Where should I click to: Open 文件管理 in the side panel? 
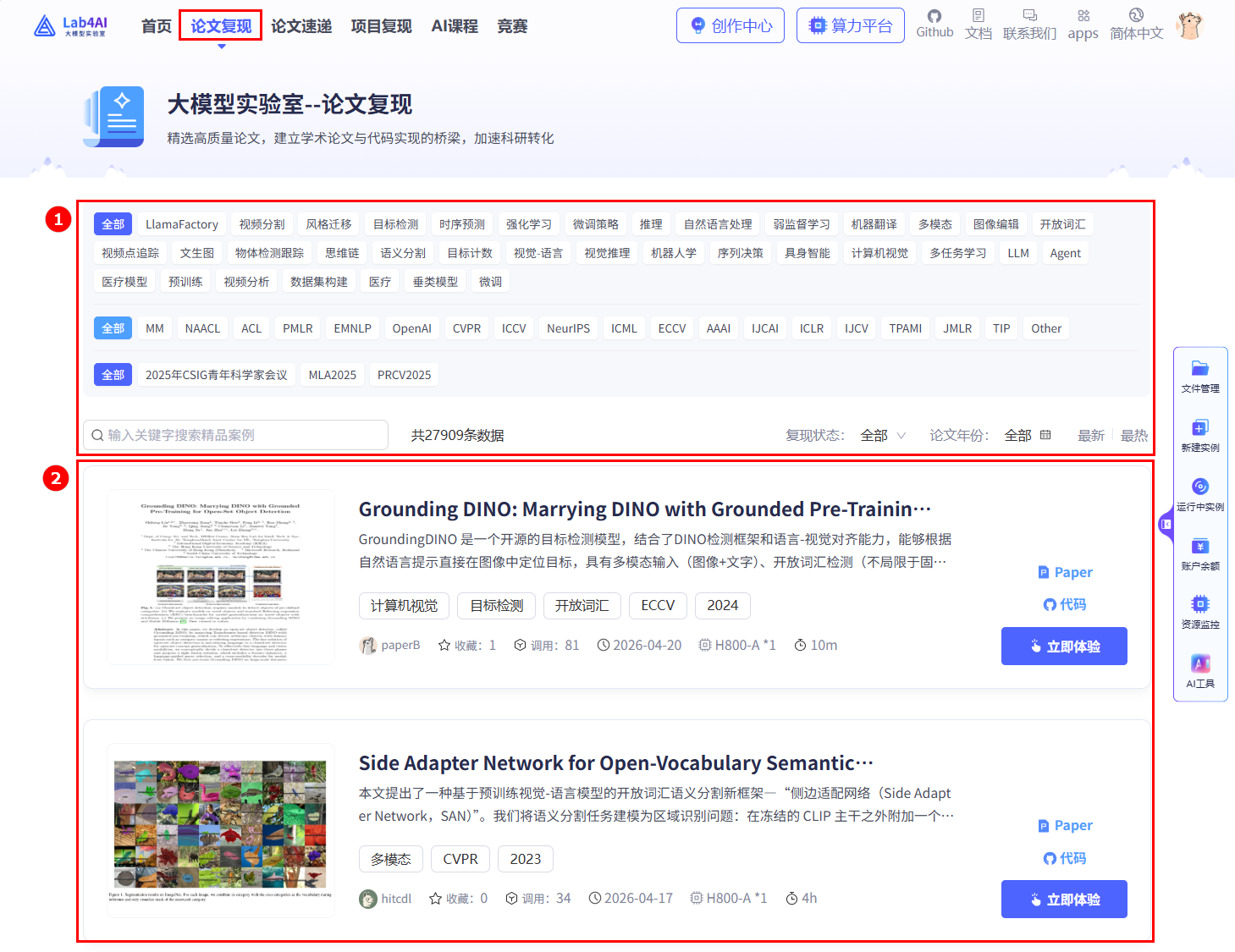click(1200, 377)
